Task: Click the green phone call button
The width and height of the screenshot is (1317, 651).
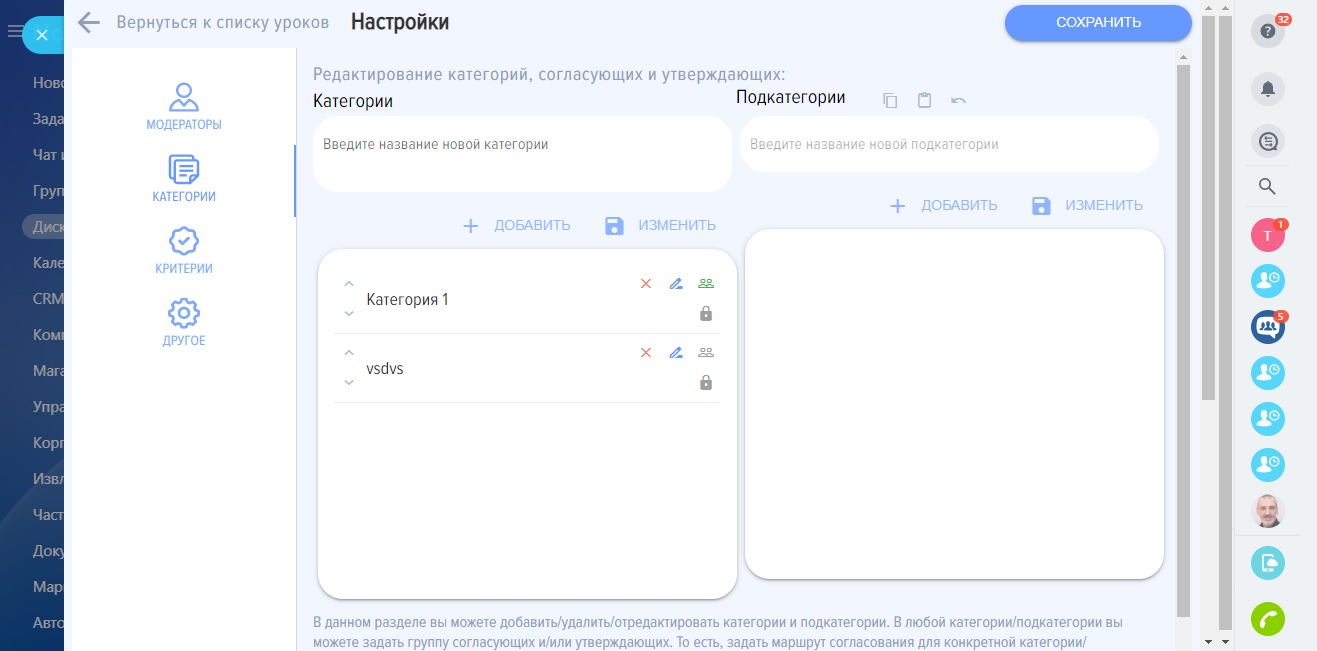Action: pos(1268,619)
